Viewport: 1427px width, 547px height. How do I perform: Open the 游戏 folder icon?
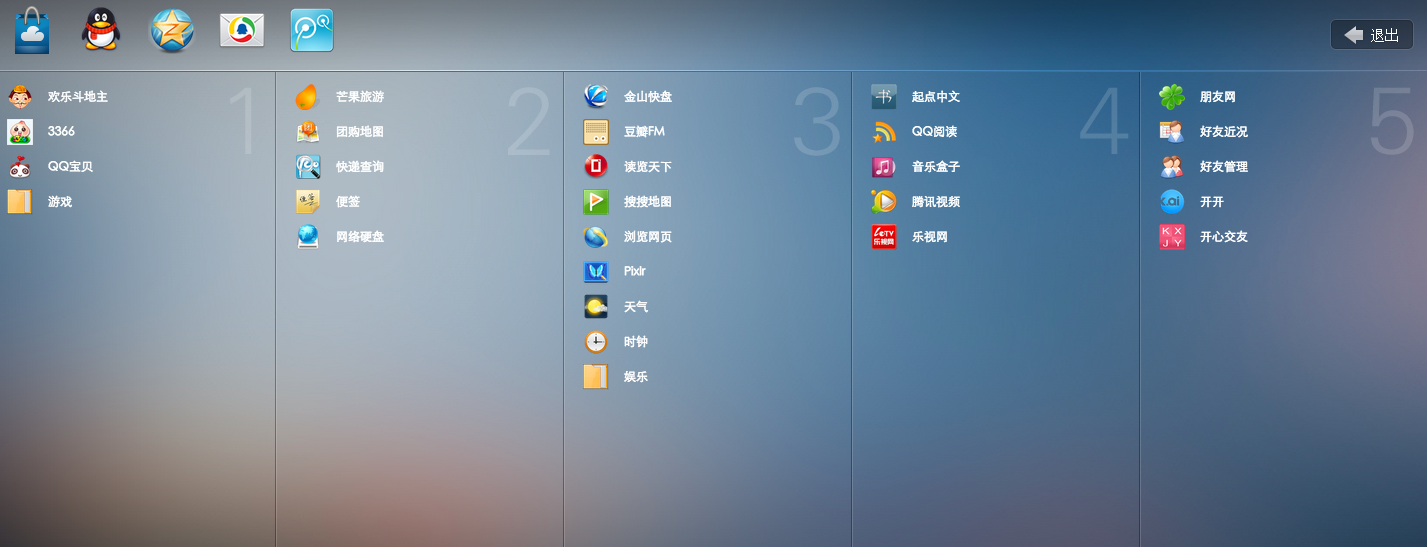20,202
